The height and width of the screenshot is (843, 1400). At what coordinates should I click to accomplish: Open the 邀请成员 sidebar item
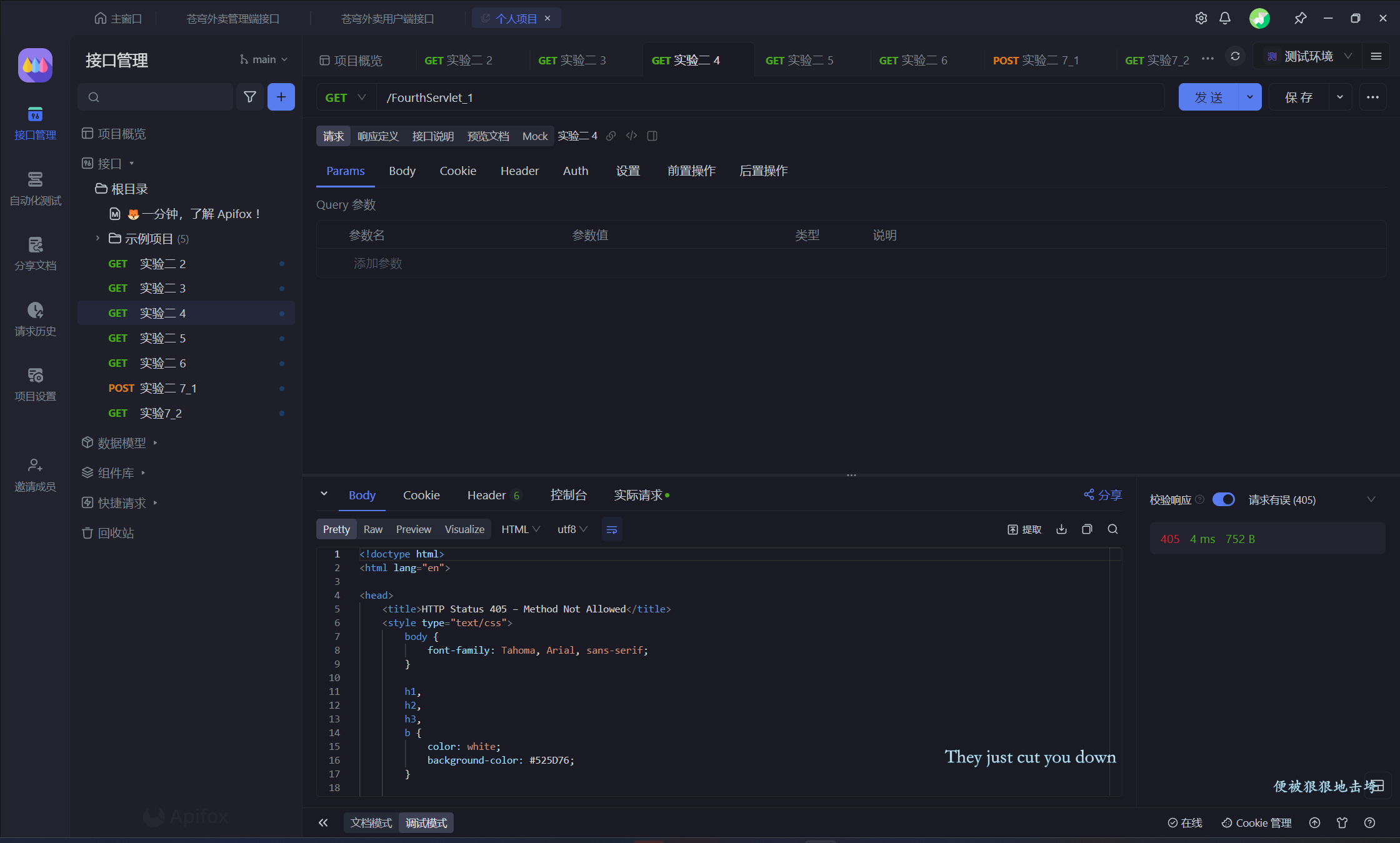point(35,475)
